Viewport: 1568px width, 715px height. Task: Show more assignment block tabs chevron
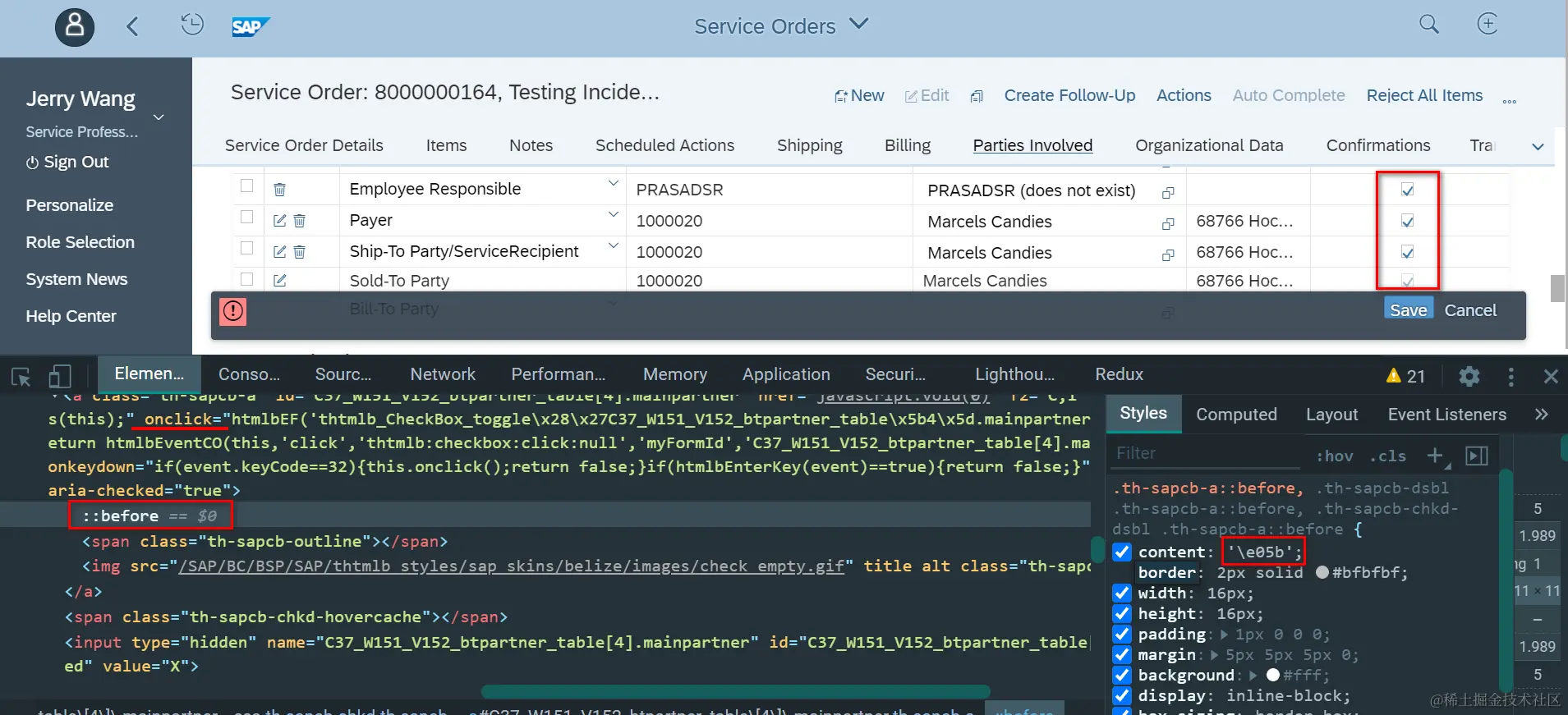(x=1538, y=147)
